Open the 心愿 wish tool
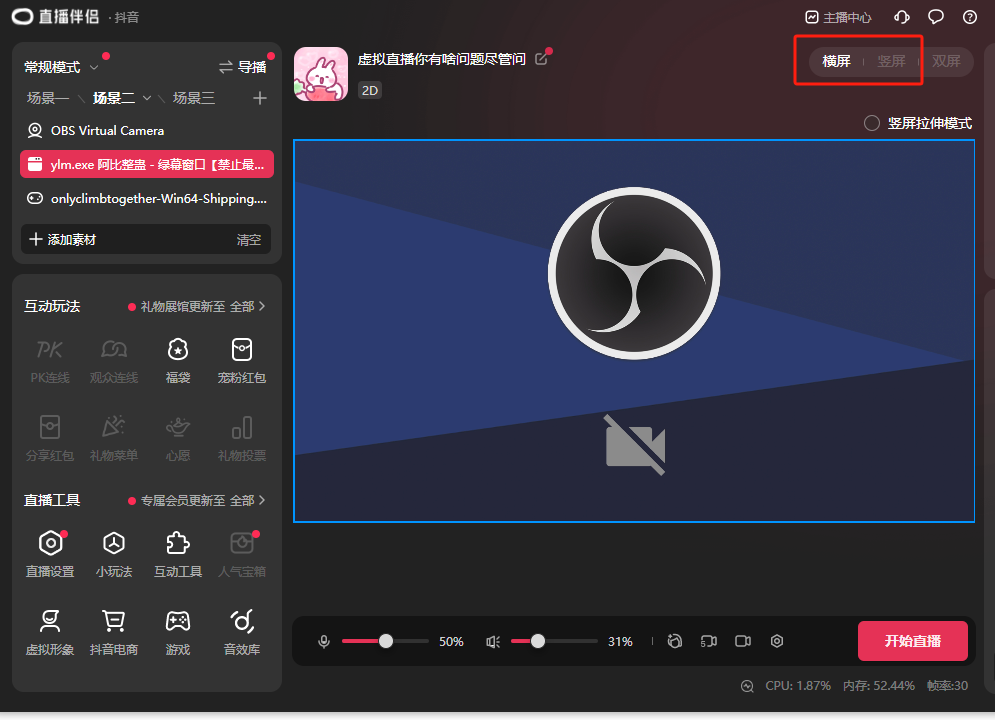The width and height of the screenshot is (995, 720). (178, 439)
